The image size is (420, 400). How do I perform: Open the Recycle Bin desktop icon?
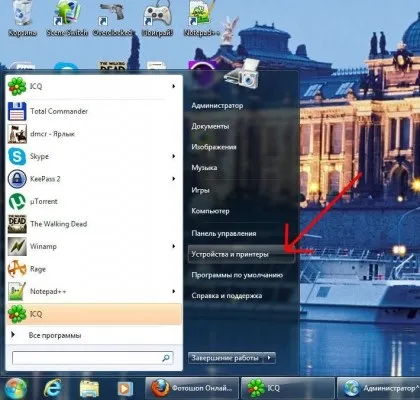(x=22, y=17)
